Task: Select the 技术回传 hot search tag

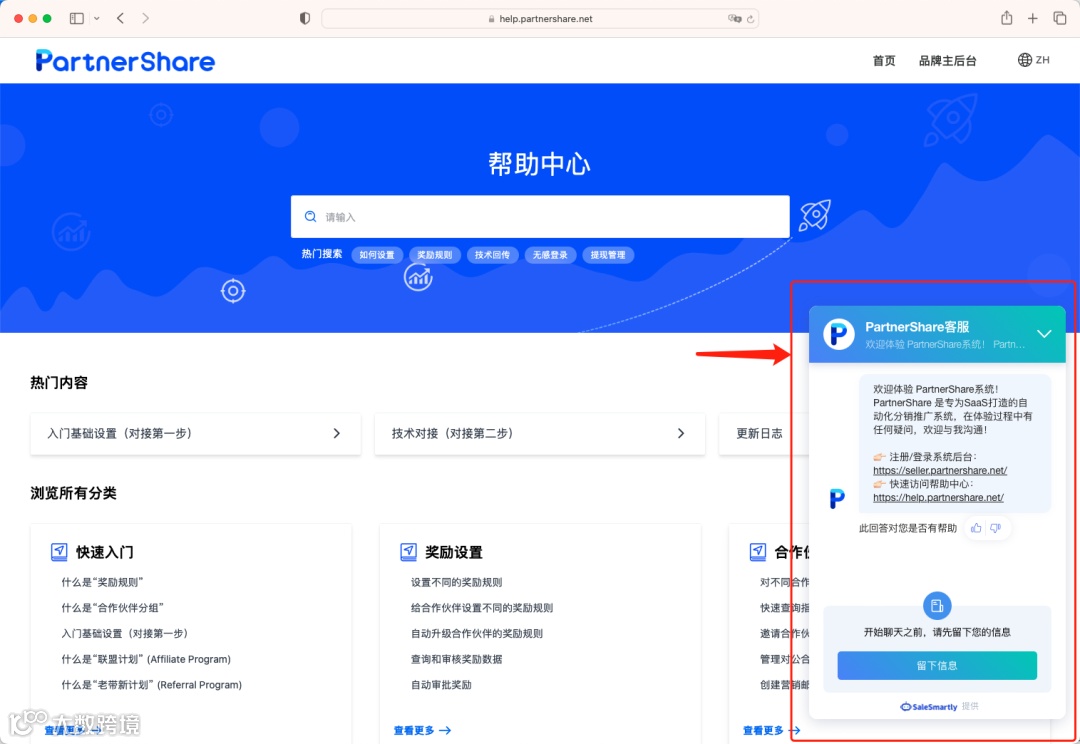Action: pyautogui.click(x=492, y=255)
